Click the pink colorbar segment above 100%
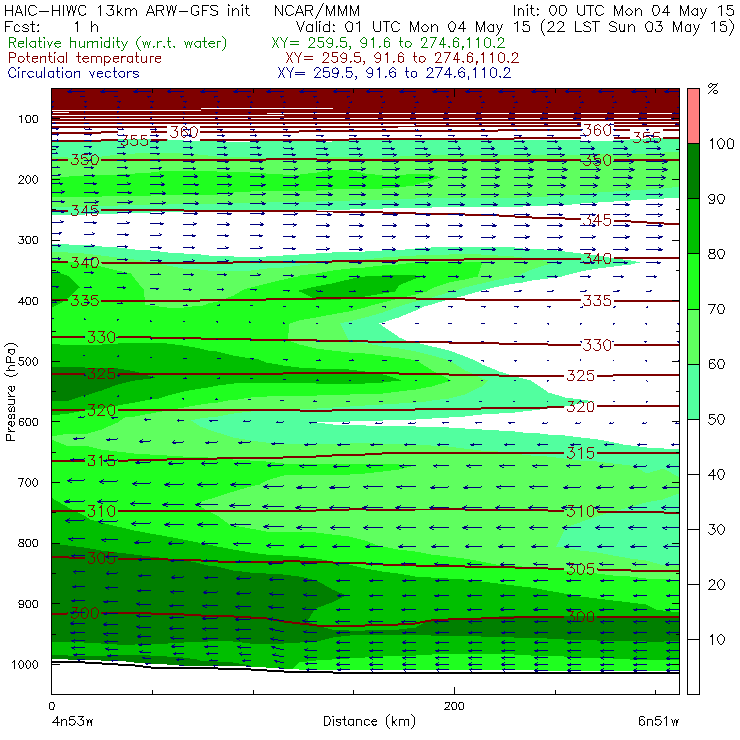 click(x=693, y=116)
